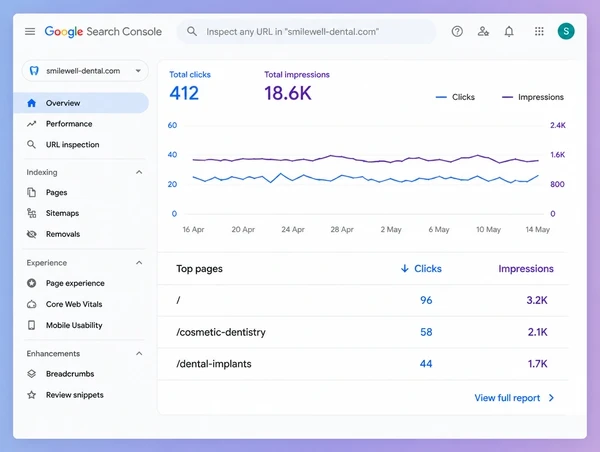
Task: Click the search magnifier icon in URL bar
Action: pos(192,31)
